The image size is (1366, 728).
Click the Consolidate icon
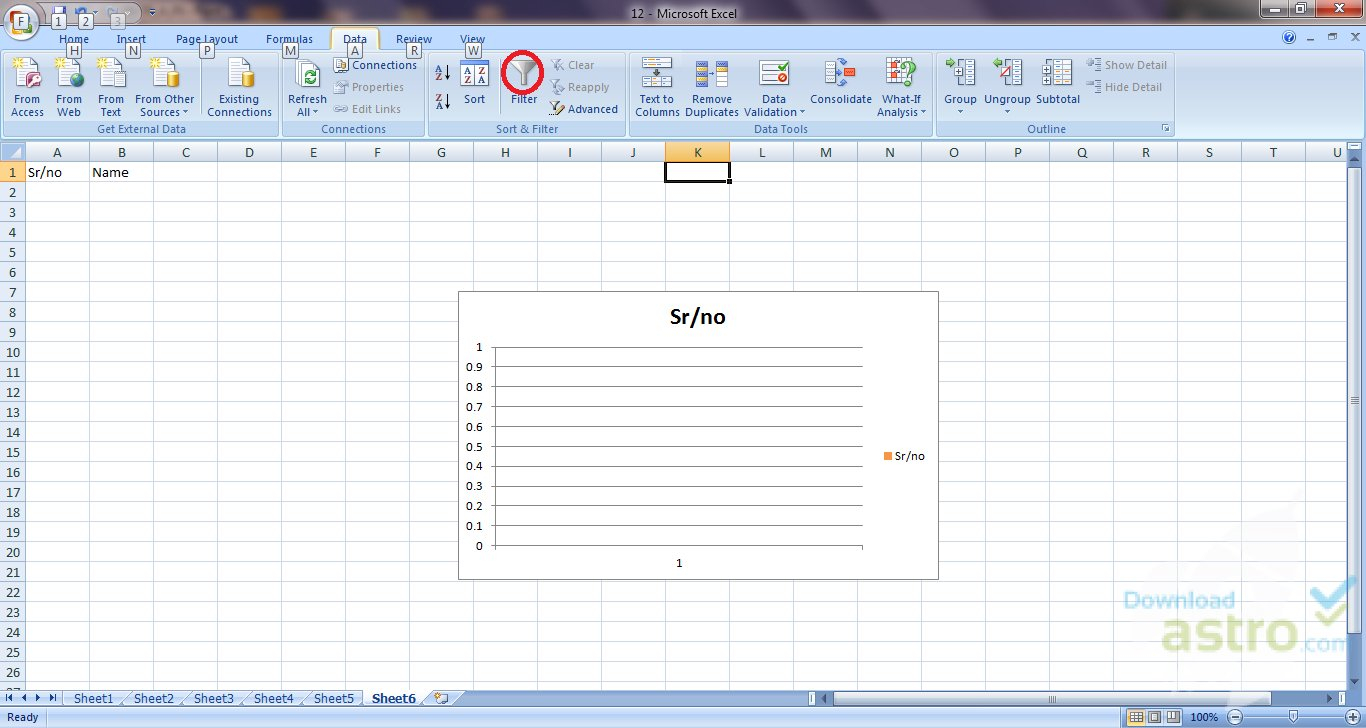[840, 74]
